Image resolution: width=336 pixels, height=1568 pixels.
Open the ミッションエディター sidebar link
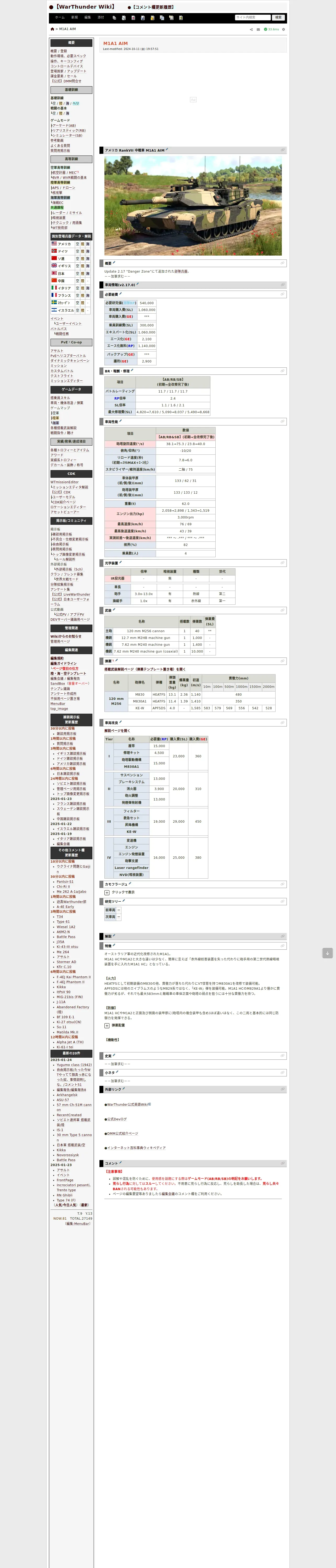tap(66, 381)
